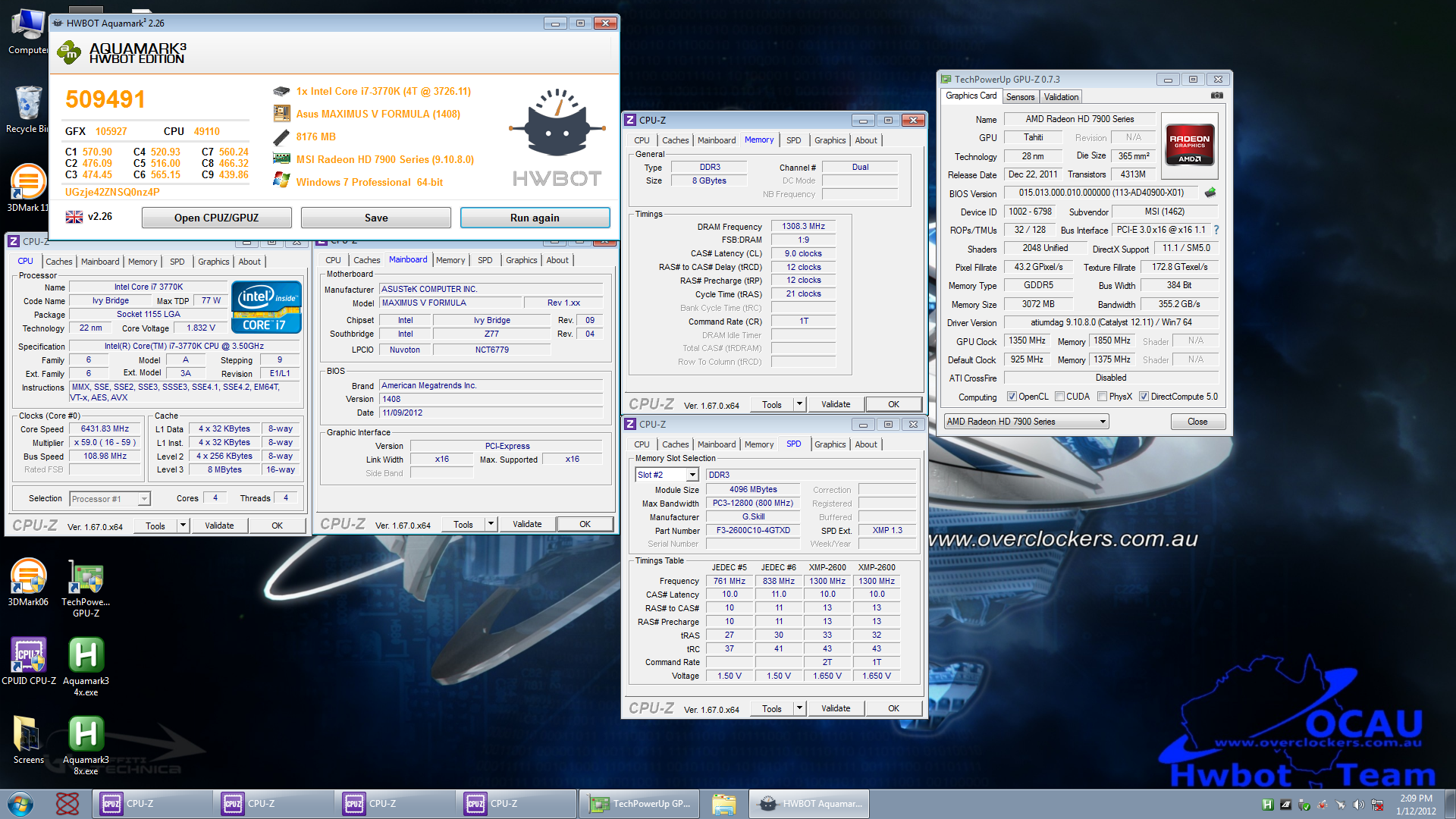Screen dimensions: 1456x819
Task: Open the Slot #2 memory slot dropdown
Action: (x=667, y=475)
